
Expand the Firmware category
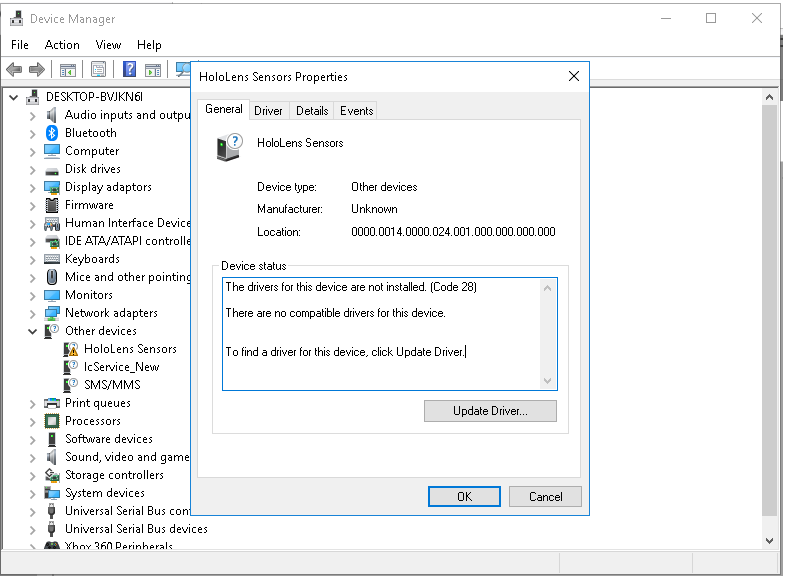33,206
